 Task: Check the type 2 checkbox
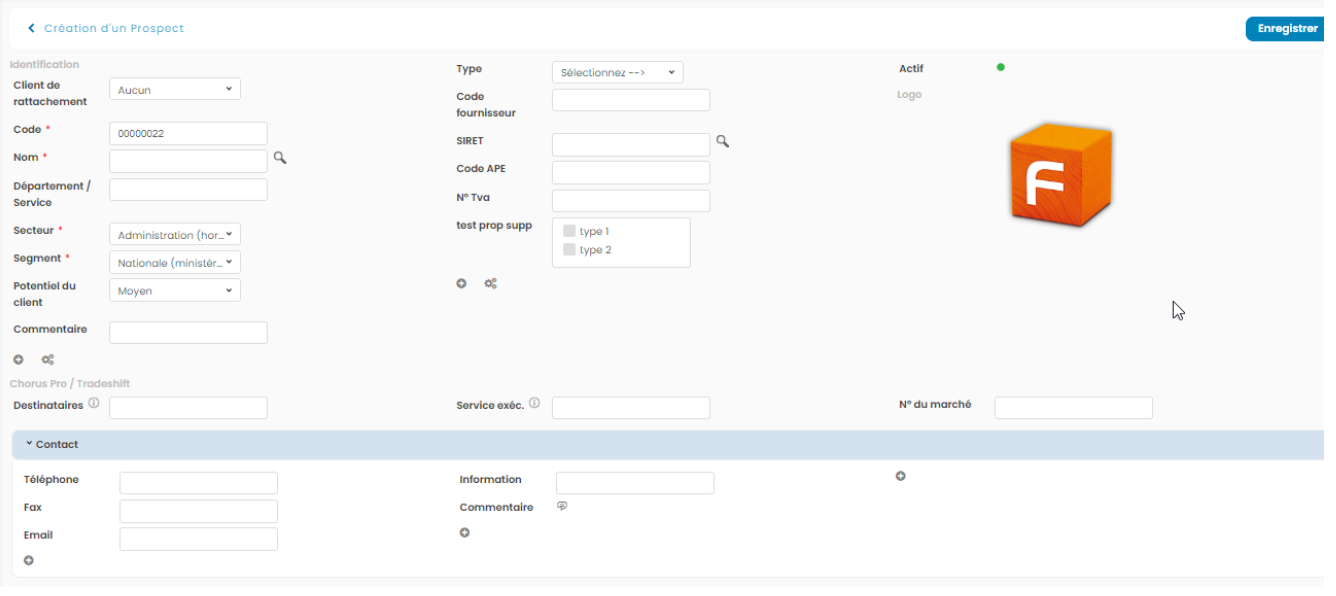(569, 250)
